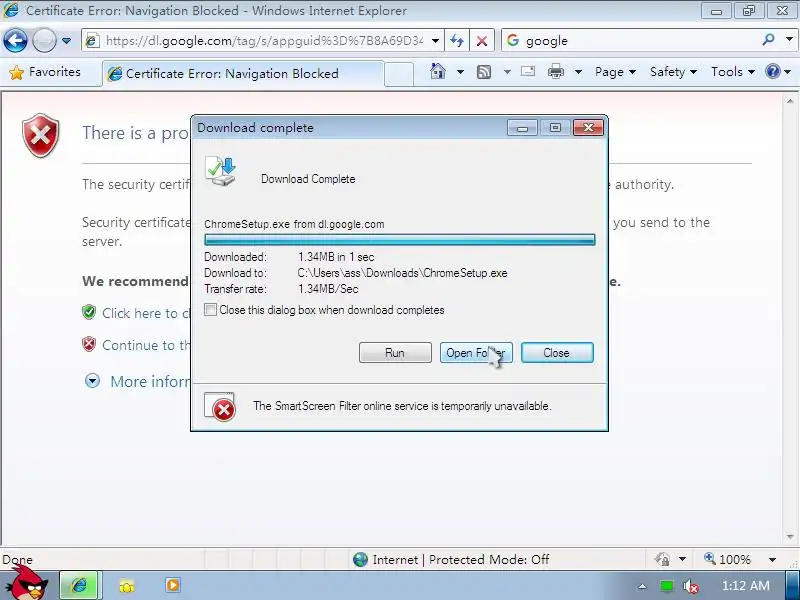Show hidden tray icons arrow
This screenshot has height=600, width=800.
tap(642, 586)
